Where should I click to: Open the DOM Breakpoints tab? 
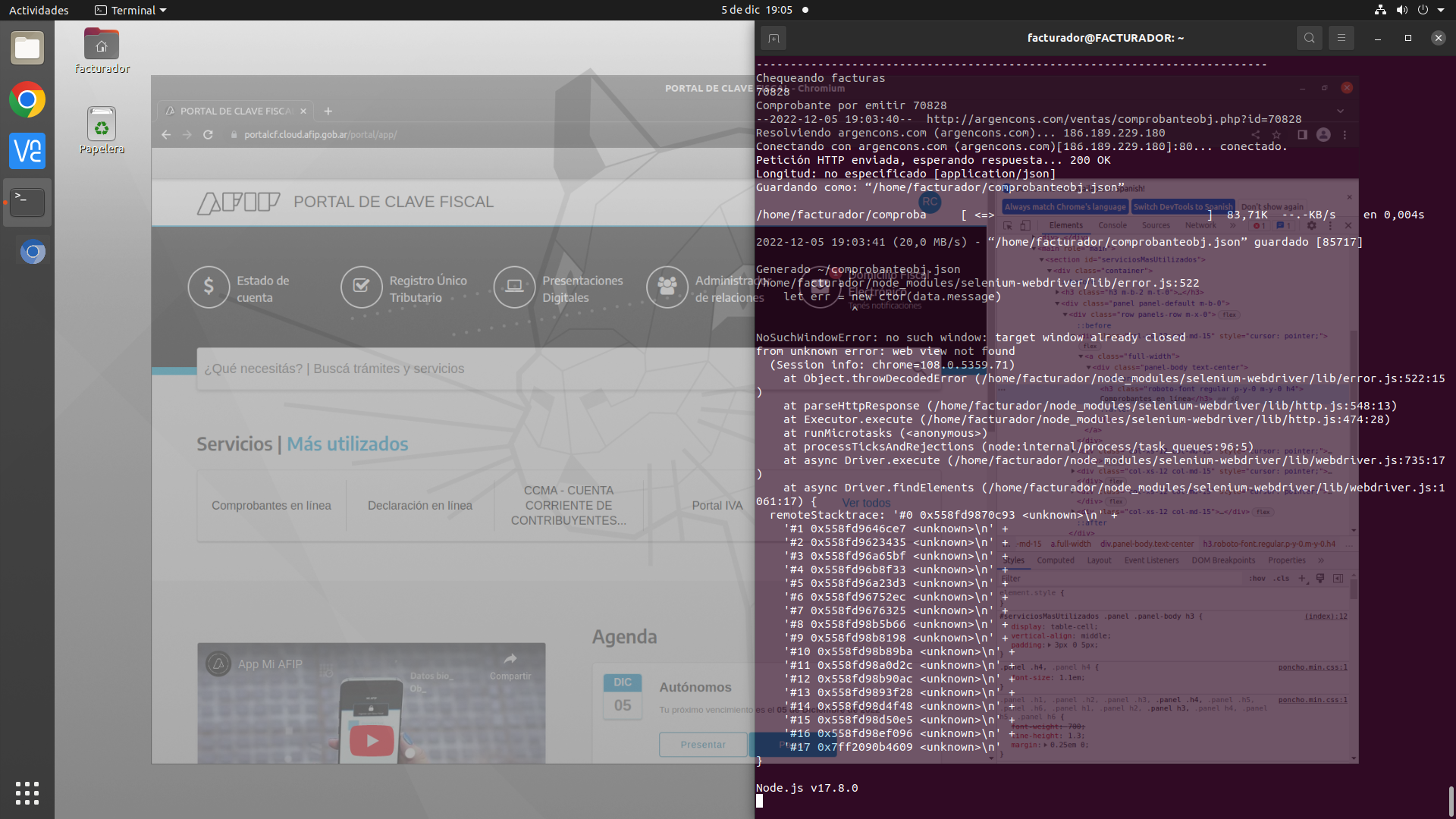pos(1223,560)
